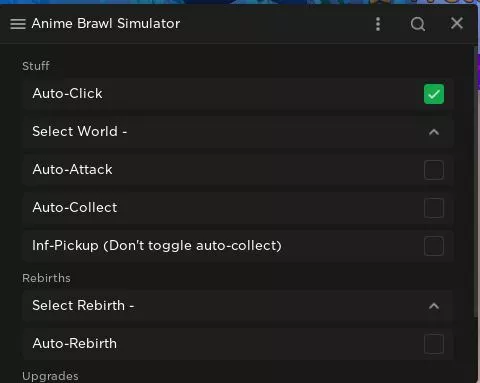Enable the Auto-Collect checkbox
The height and width of the screenshot is (383, 480).
point(434,208)
